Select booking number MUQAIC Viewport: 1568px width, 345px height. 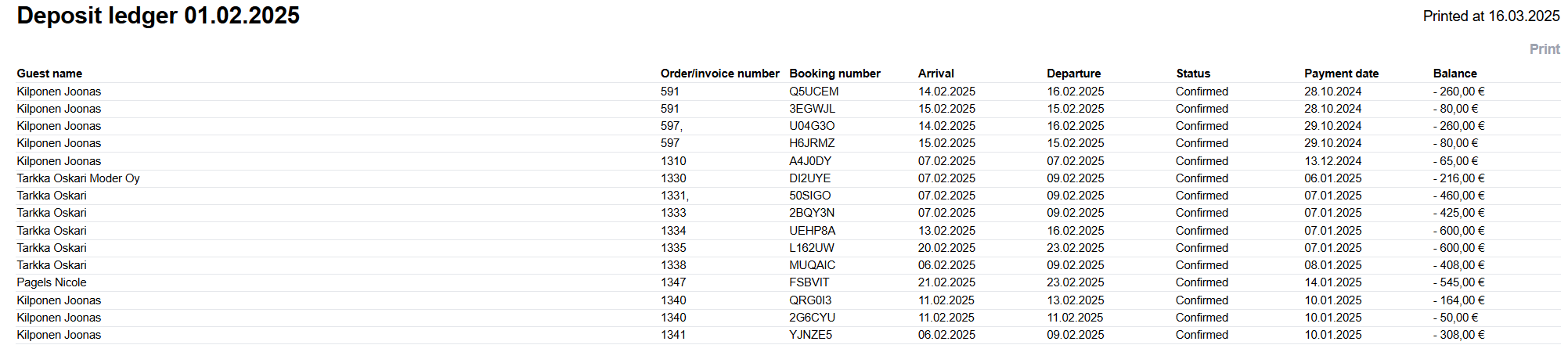pos(812,265)
